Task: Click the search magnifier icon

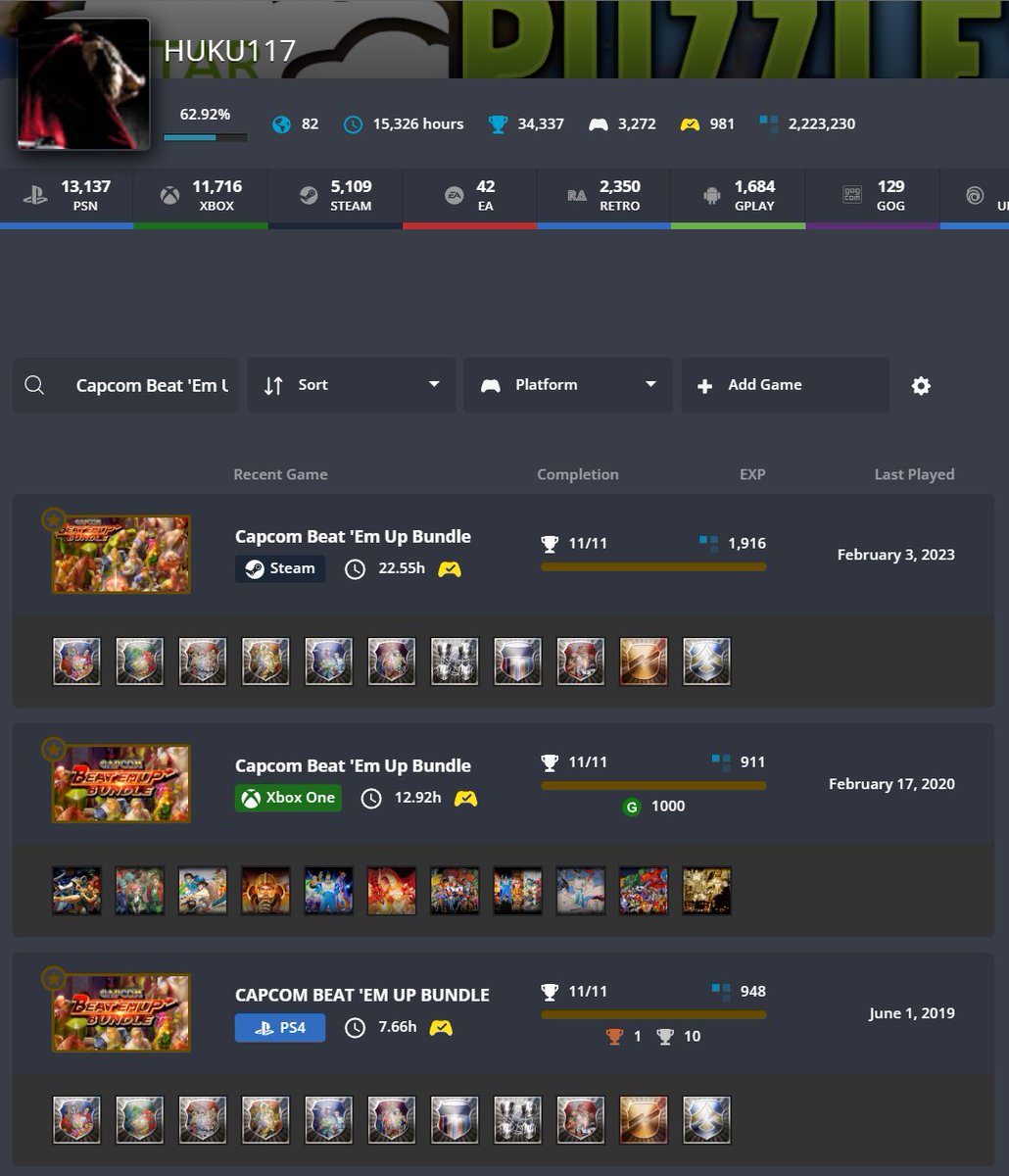Action: pyautogui.click(x=34, y=385)
